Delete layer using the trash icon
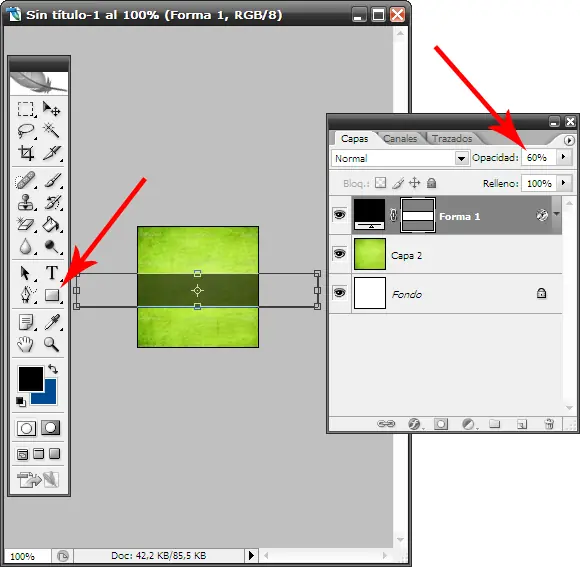Viewport: 580px width, 567px height. [x=549, y=423]
